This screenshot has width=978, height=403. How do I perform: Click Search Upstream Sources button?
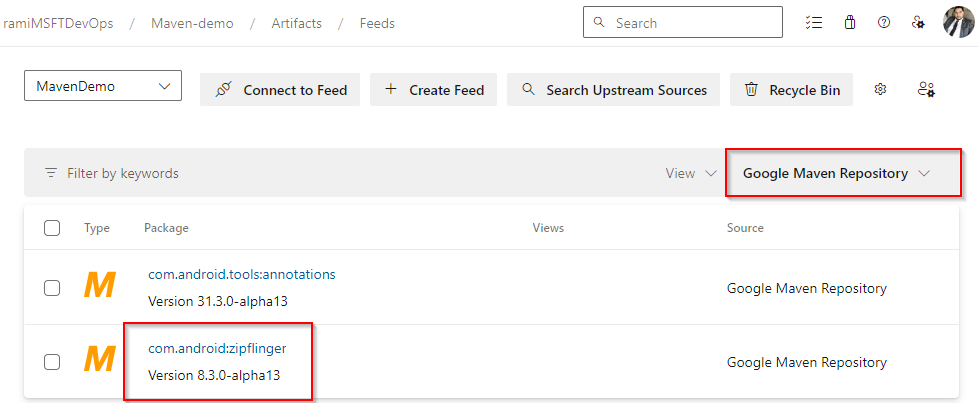(x=613, y=90)
